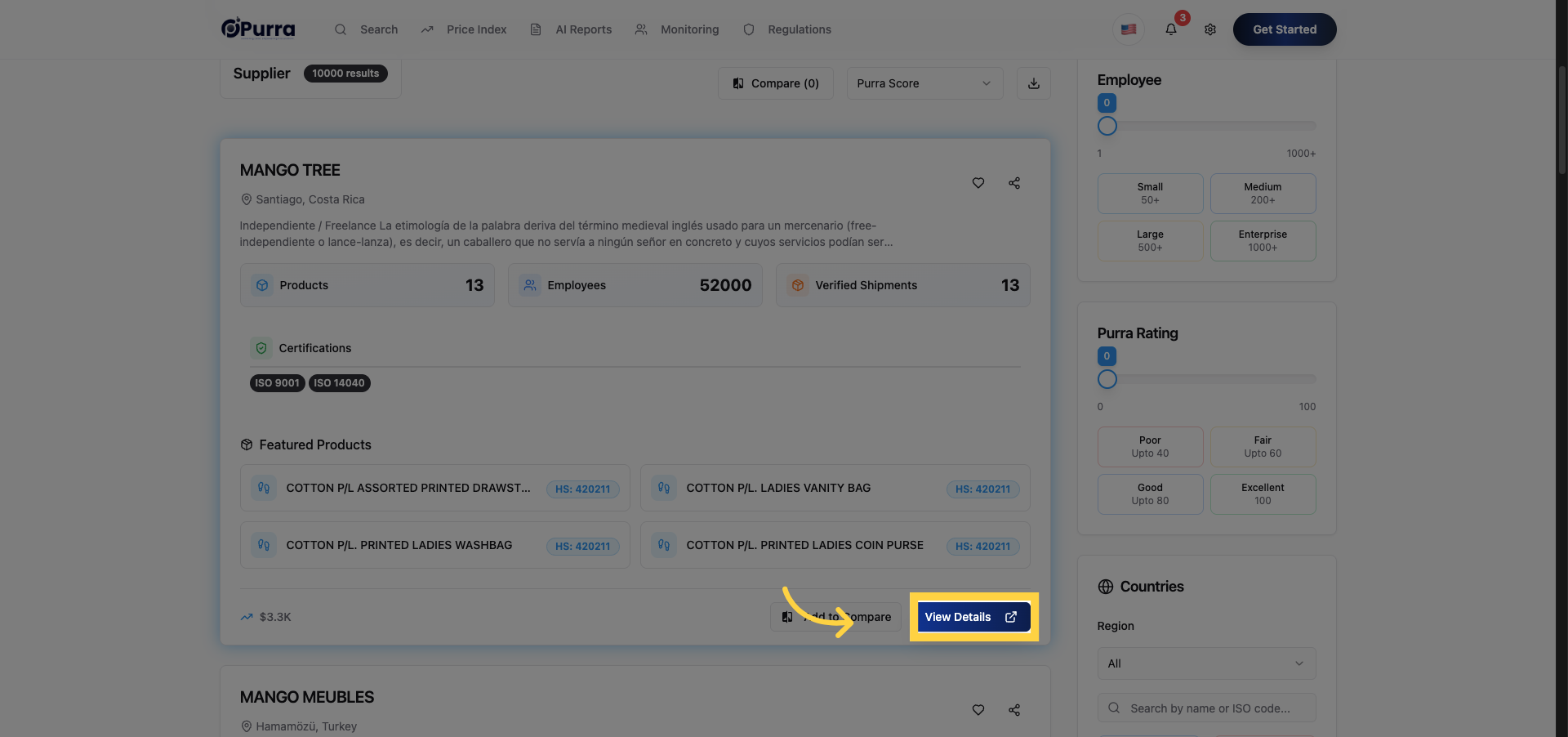Open Regulations section
The height and width of the screenshot is (737, 1568).
pyautogui.click(x=787, y=29)
